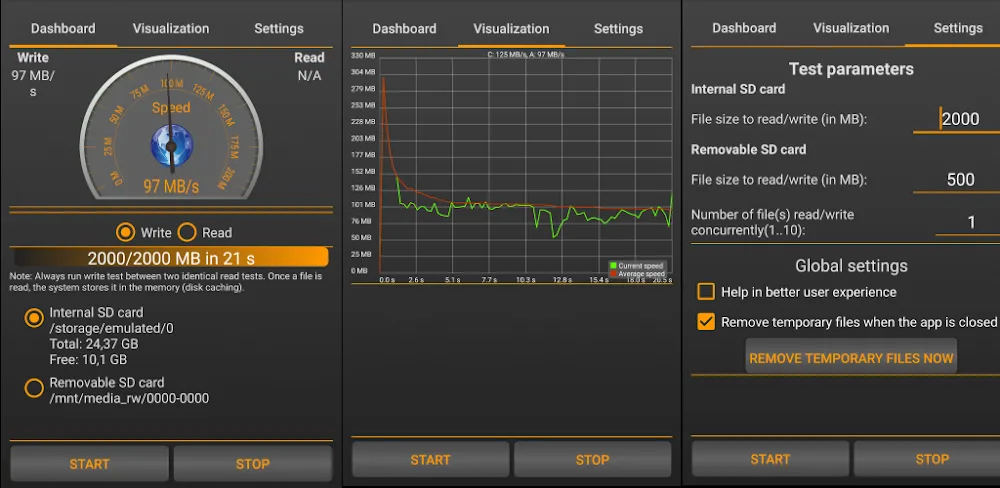The width and height of the screenshot is (1000, 488).
Task: Open Dashboard tab in the rightmost panel
Action: point(744,28)
